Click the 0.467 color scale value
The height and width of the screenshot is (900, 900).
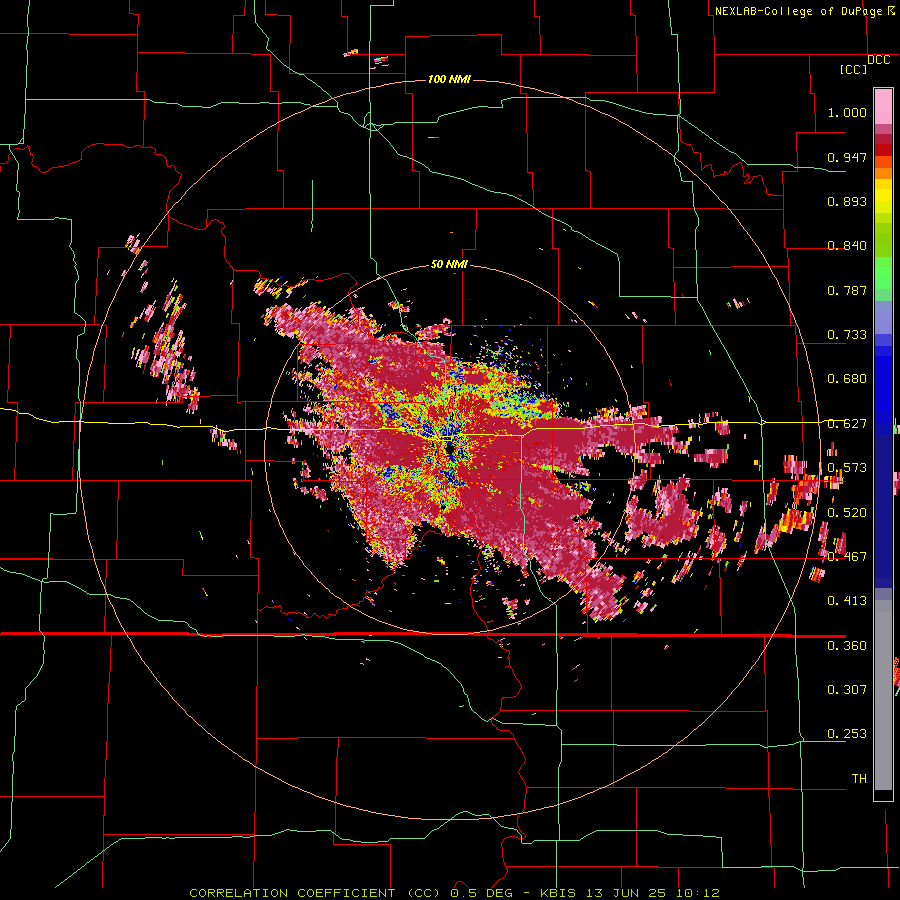point(847,557)
